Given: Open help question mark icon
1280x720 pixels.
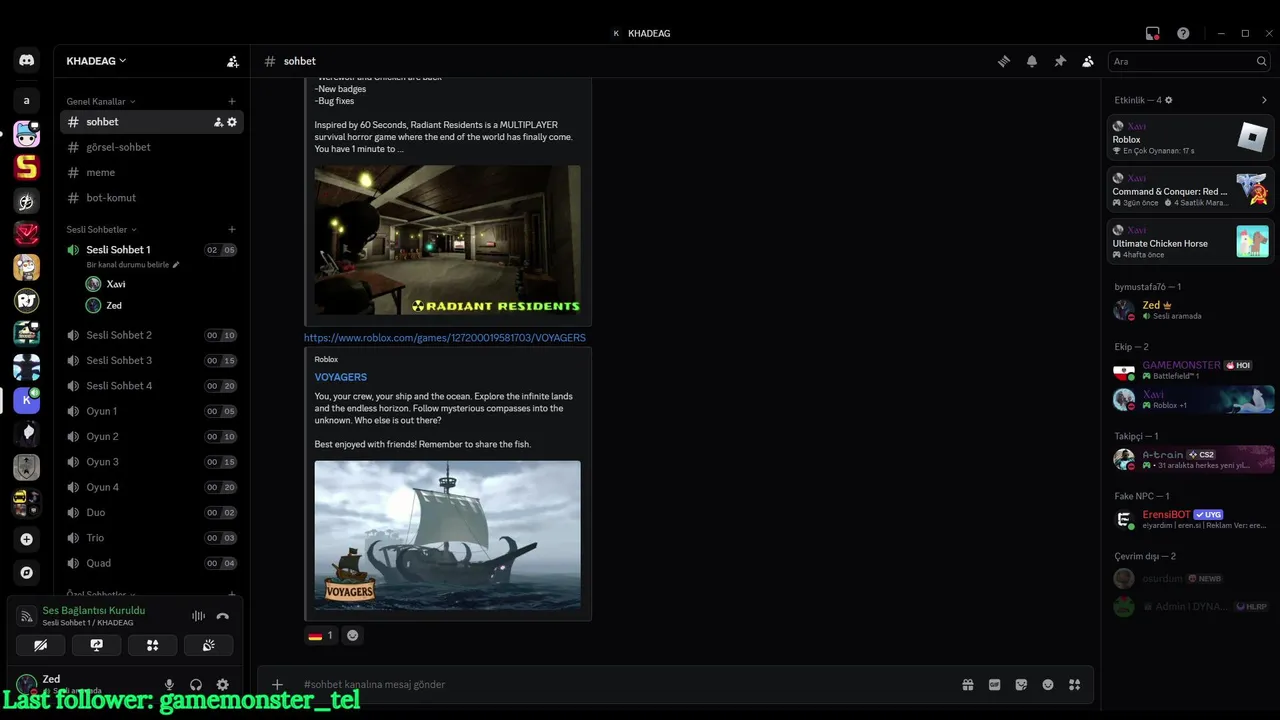Looking at the screenshot, I should (x=1183, y=33).
